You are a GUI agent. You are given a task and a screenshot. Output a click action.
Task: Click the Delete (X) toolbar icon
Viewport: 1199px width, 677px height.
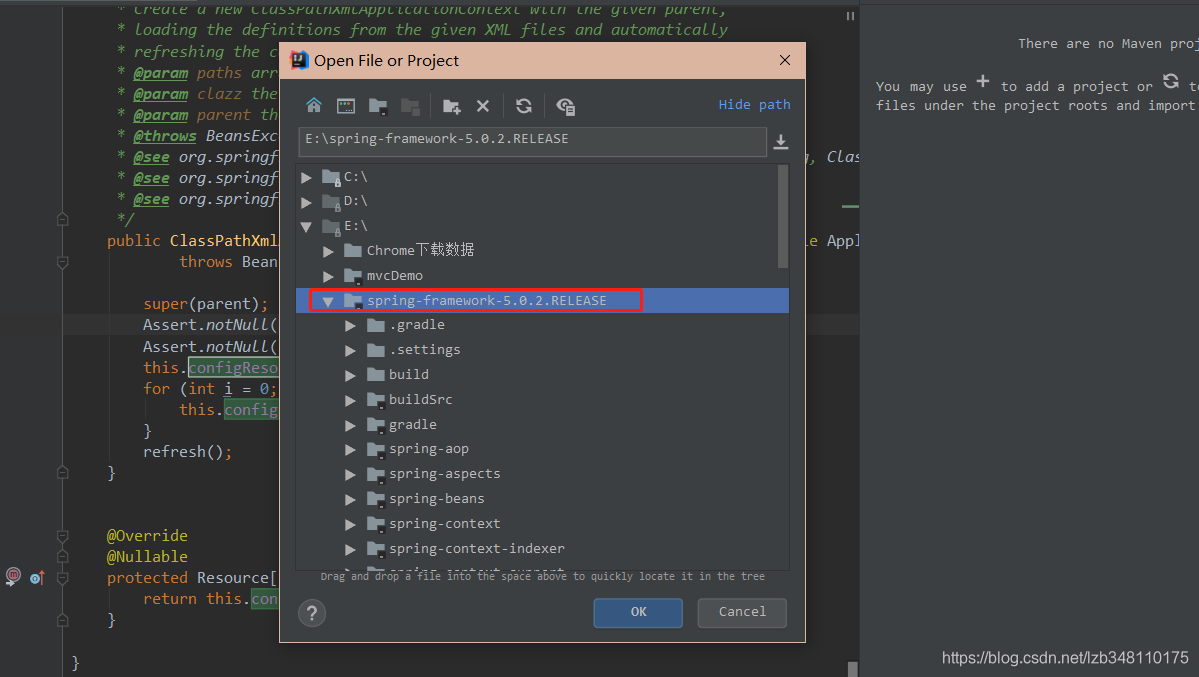[x=483, y=106]
